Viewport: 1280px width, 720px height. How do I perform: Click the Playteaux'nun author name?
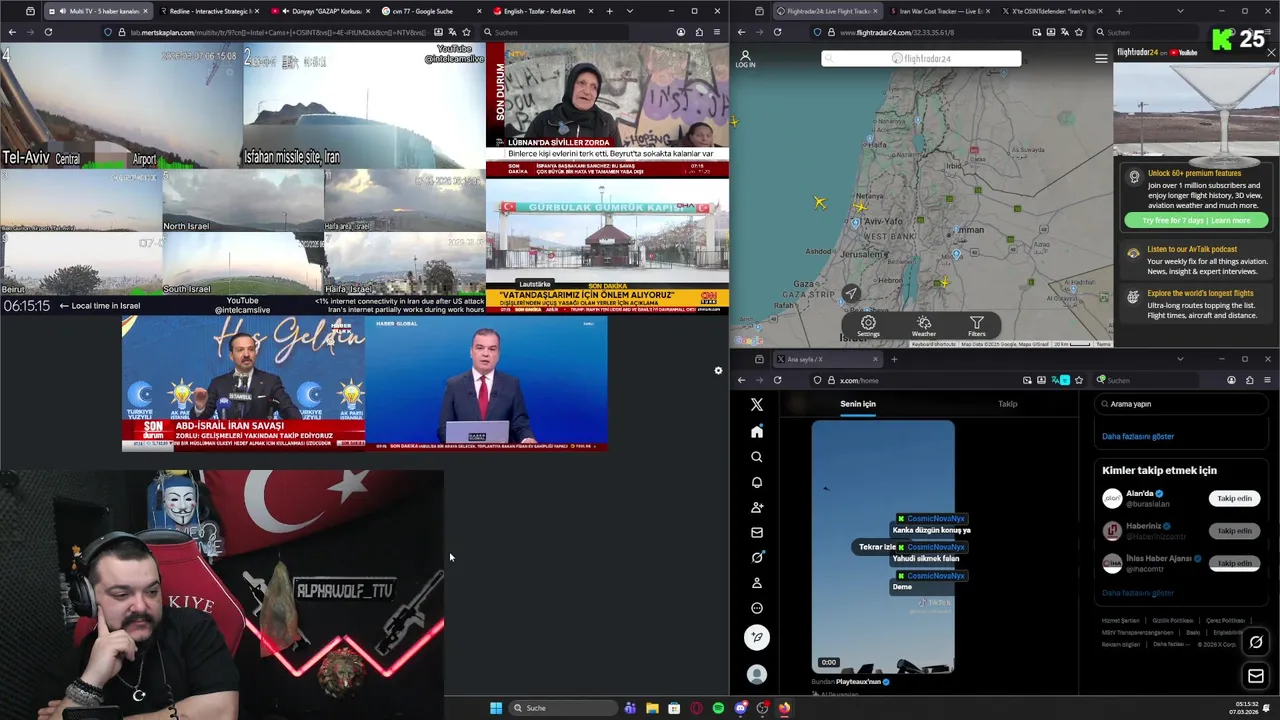pyautogui.click(x=858, y=682)
